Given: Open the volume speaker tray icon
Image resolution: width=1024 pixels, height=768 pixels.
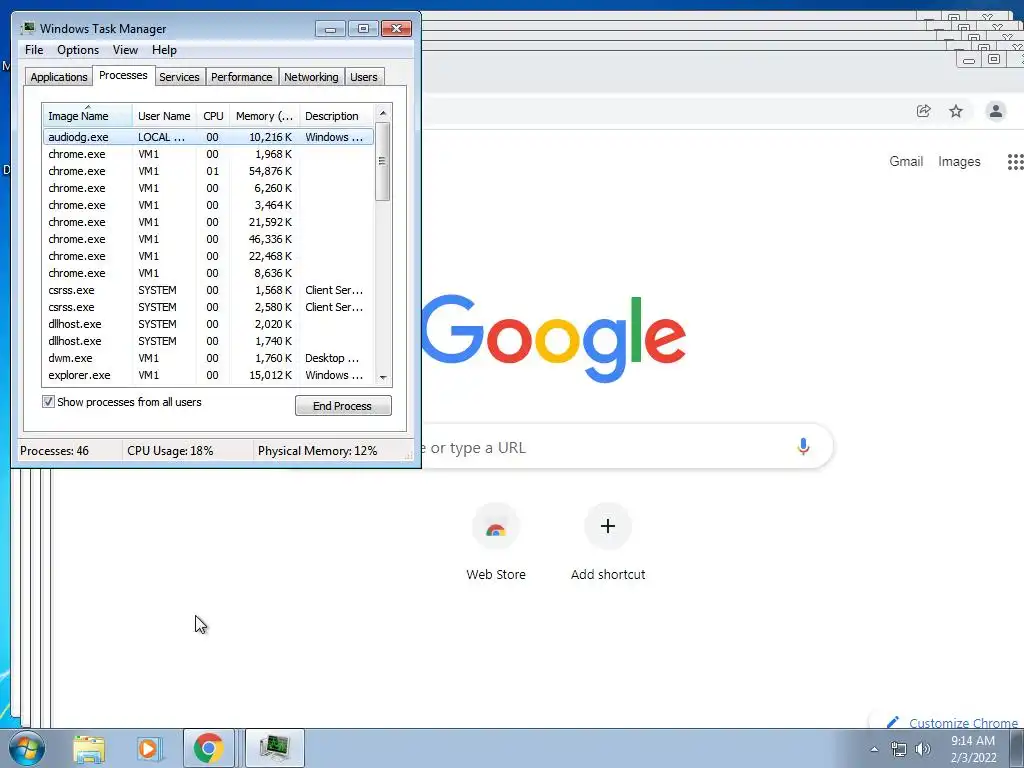Looking at the screenshot, I should coord(923,750).
